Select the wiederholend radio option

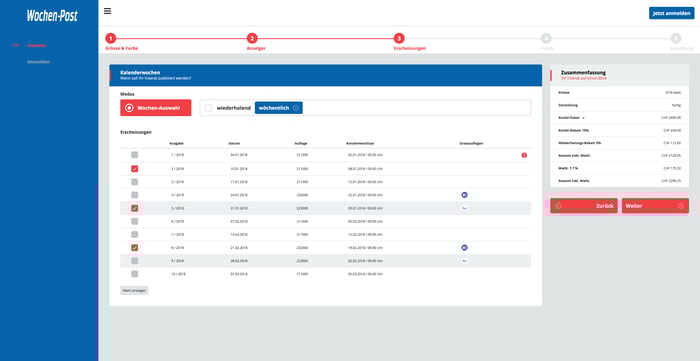point(208,108)
